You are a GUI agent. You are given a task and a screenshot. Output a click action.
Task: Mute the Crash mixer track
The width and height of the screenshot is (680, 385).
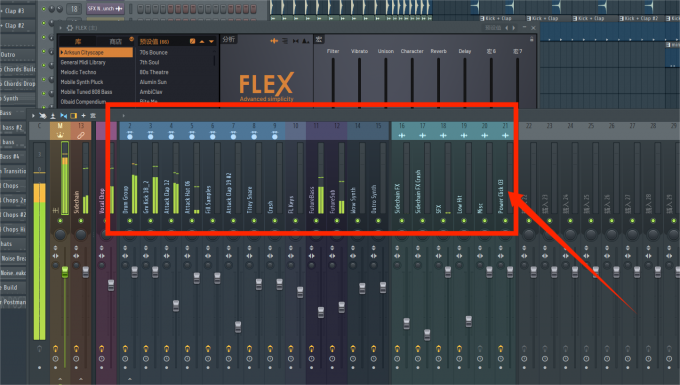(275, 221)
